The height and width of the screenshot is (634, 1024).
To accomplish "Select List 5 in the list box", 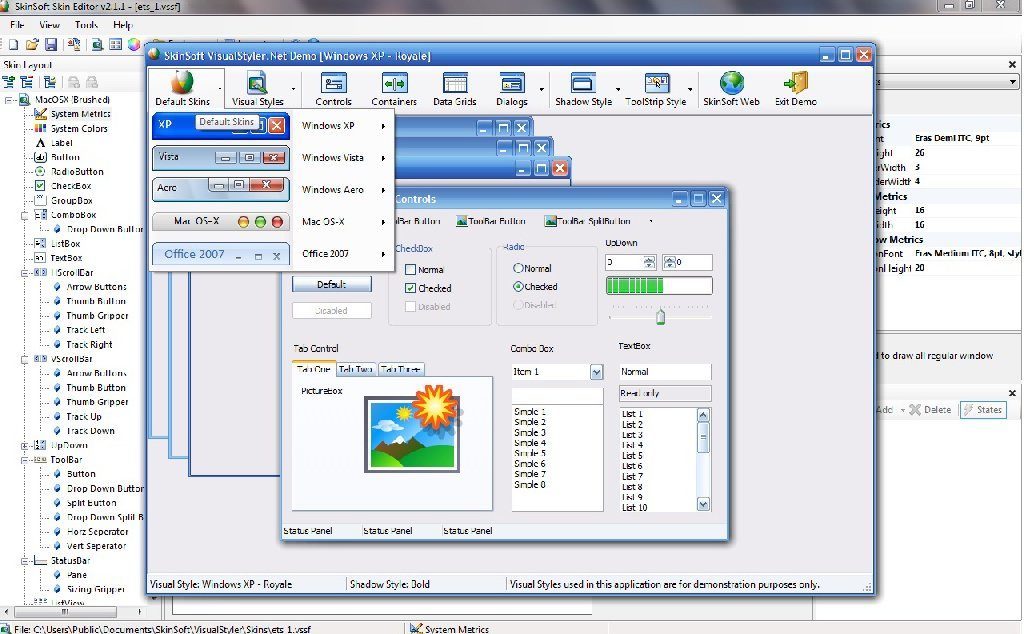I will pyautogui.click(x=632, y=455).
